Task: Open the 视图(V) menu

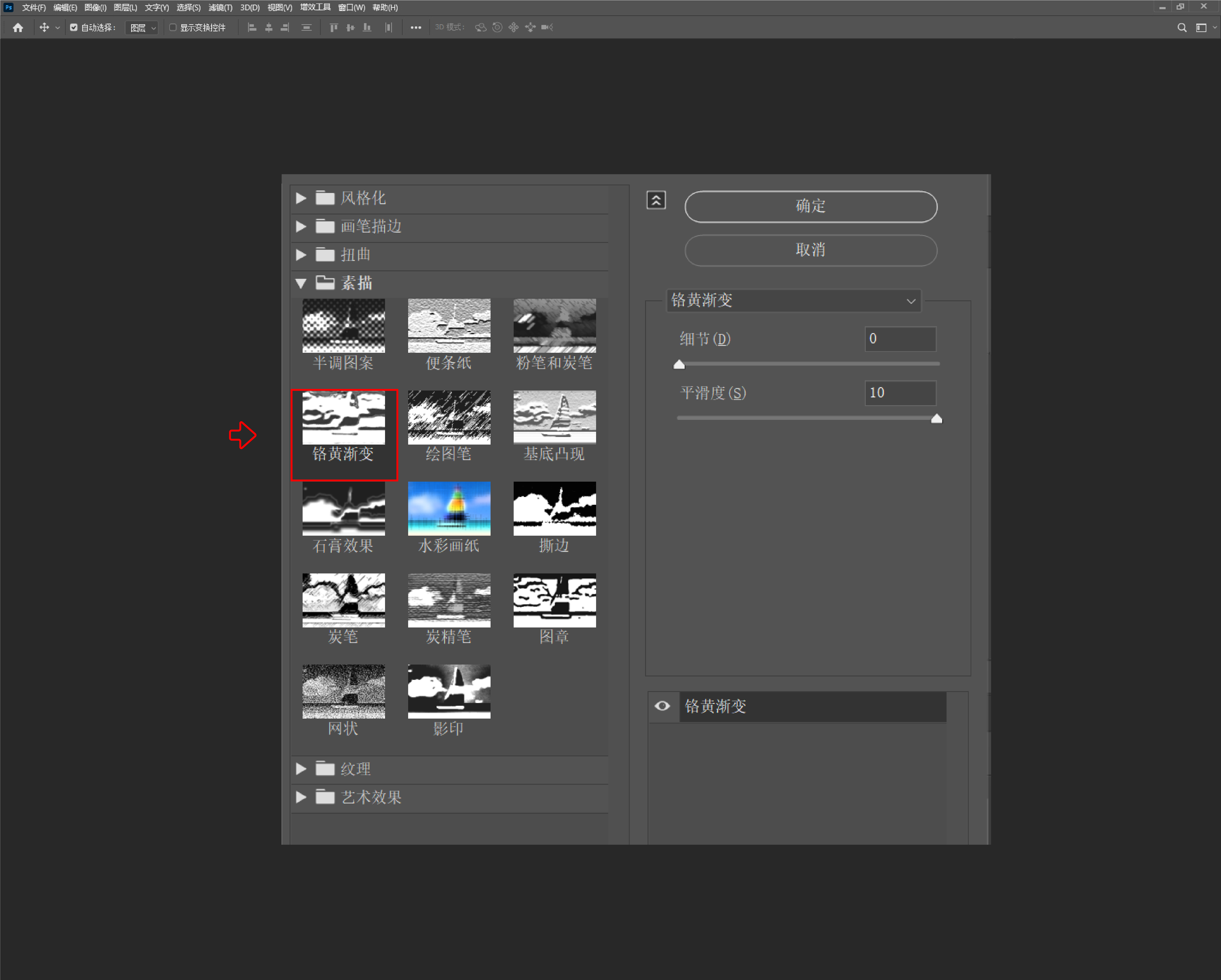Action: [x=280, y=7]
